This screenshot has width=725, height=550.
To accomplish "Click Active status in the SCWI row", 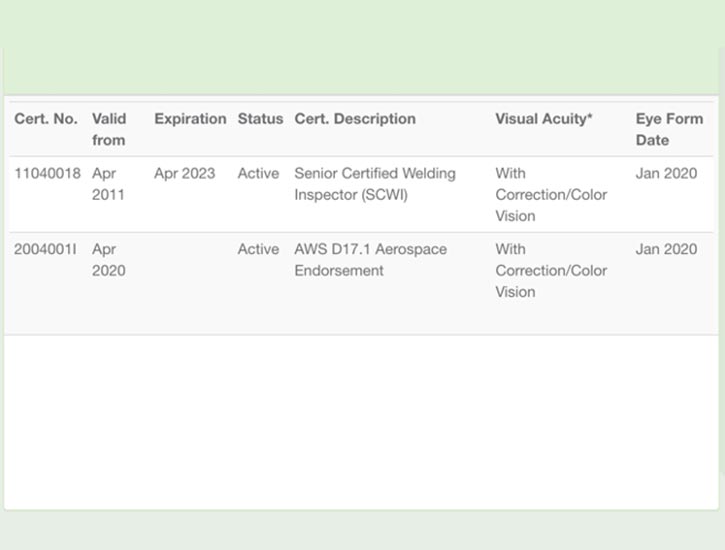I will click(x=258, y=174).
